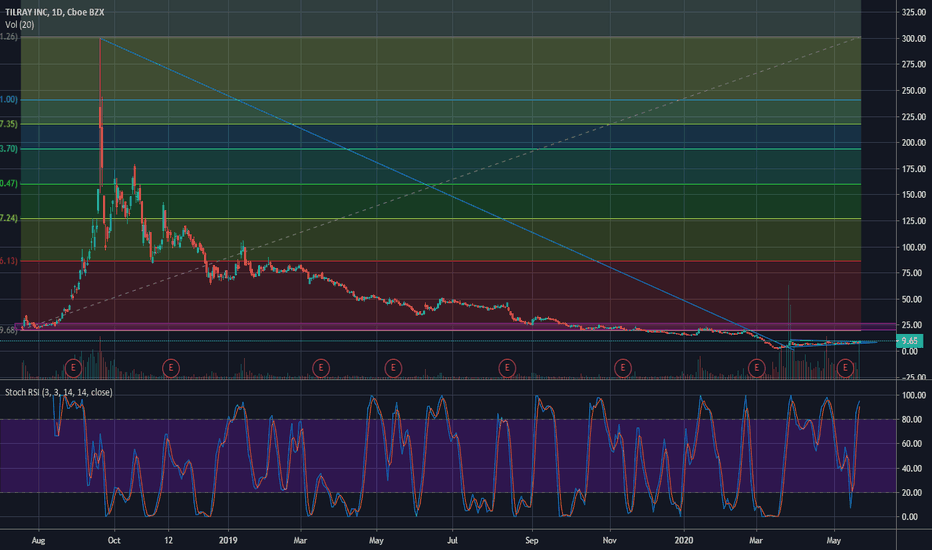The width and height of the screenshot is (932, 550).
Task: Click the 25.00 price axis label
Action: click(x=914, y=325)
